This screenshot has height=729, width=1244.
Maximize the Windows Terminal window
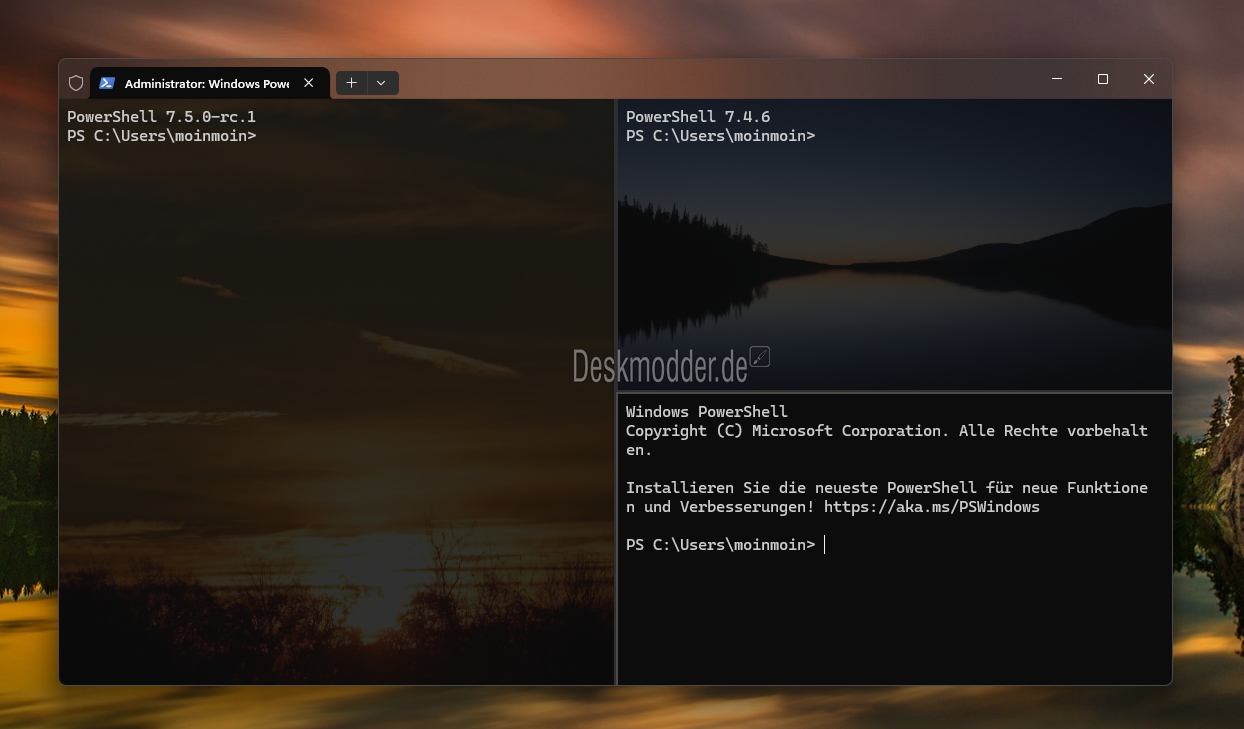[x=1103, y=79]
